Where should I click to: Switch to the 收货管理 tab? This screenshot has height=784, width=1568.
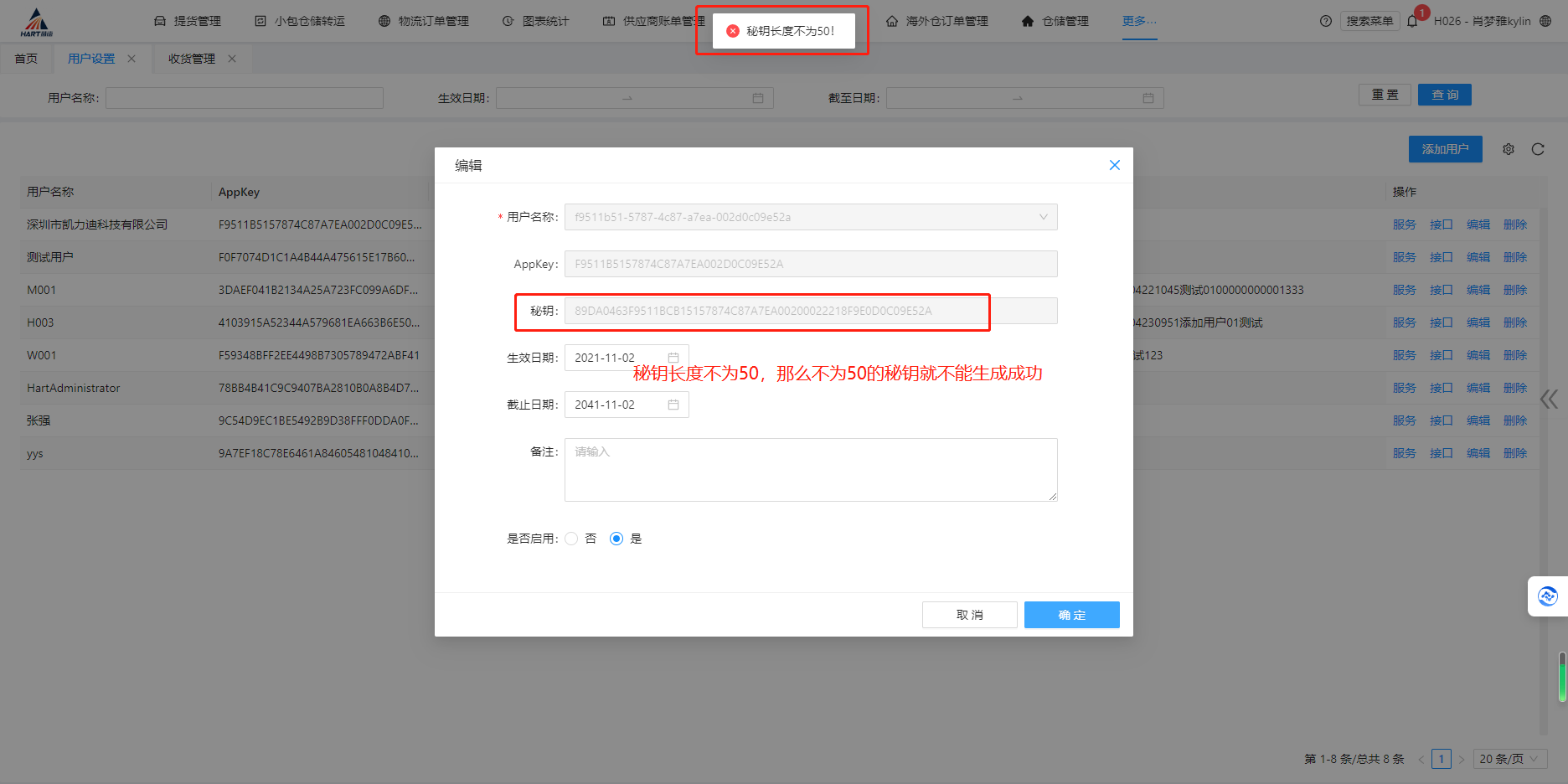coord(191,59)
